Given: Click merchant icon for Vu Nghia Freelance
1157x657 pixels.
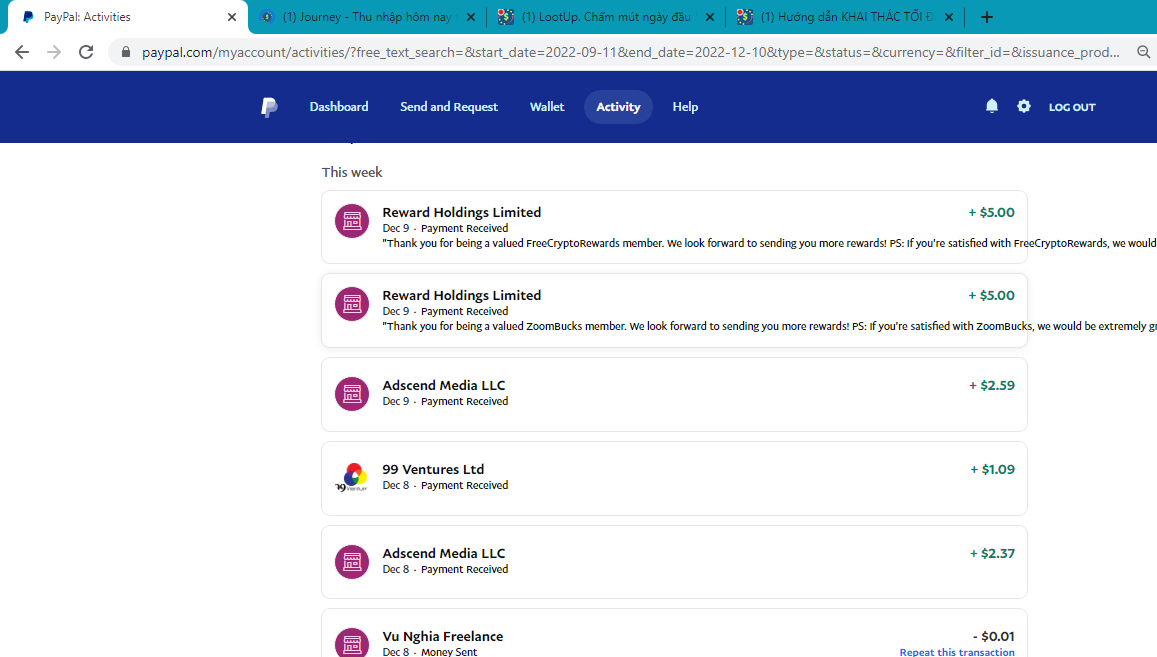Looking at the screenshot, I should click(x=351, y=643).
